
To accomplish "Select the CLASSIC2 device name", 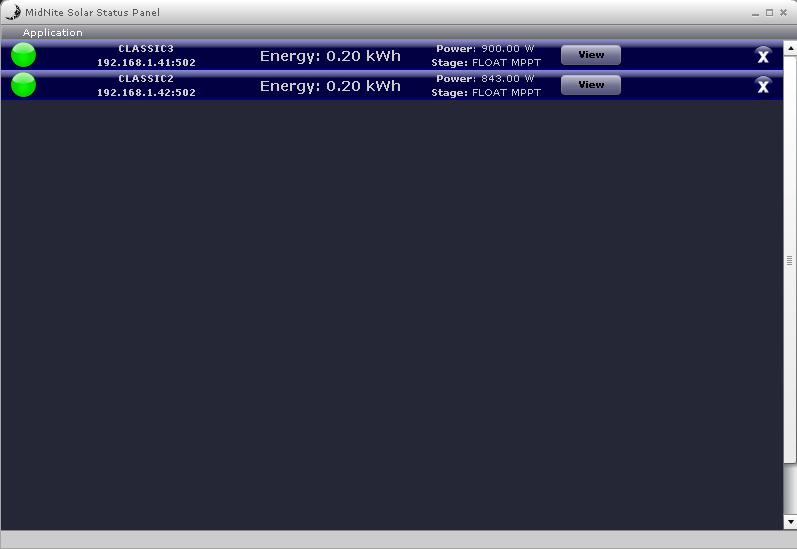I will (x=146, y=79).
